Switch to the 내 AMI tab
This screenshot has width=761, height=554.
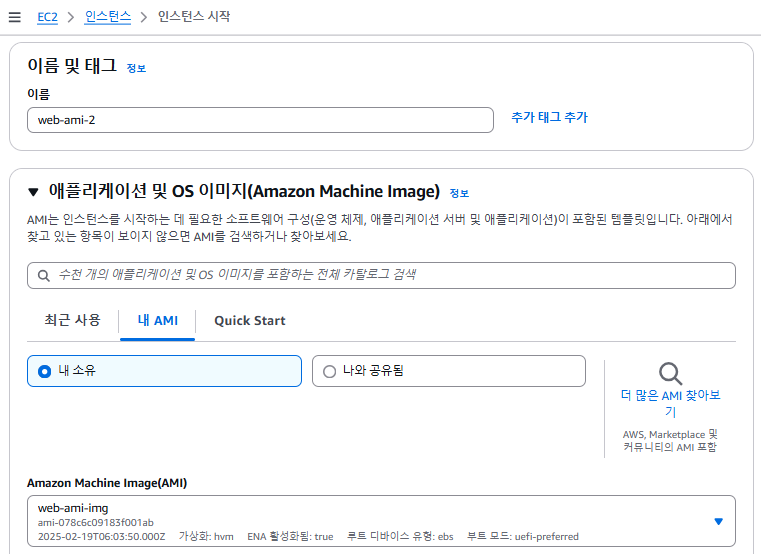tap(157, 321)
